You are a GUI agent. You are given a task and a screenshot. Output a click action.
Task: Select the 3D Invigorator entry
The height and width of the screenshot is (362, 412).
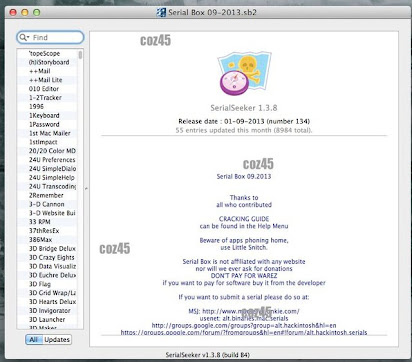pos(47,311)
